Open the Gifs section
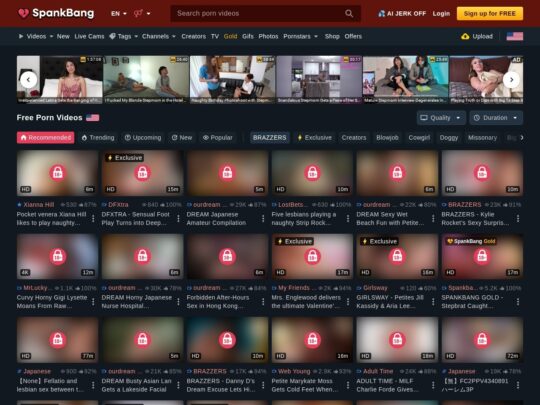Image resolution: width=540 pixels, height=405 pixels. click(x=248, y=36)
